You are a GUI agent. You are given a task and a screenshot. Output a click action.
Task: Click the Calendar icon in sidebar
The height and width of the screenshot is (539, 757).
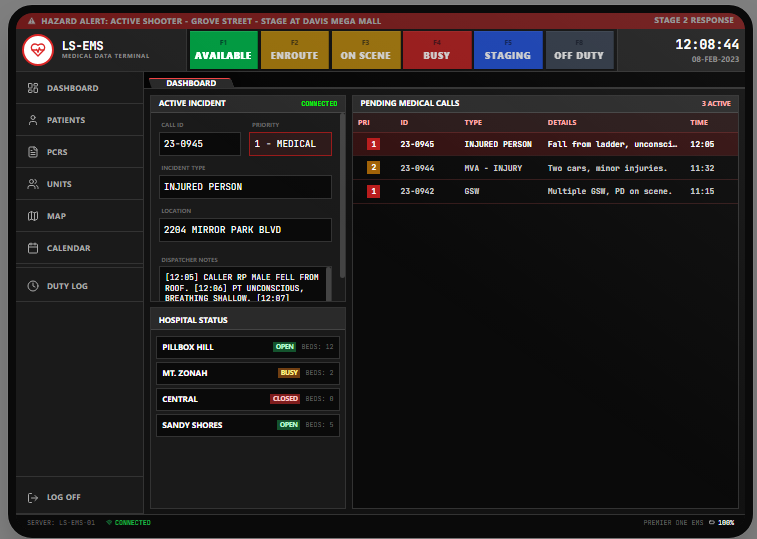click(x=33, y=248)
